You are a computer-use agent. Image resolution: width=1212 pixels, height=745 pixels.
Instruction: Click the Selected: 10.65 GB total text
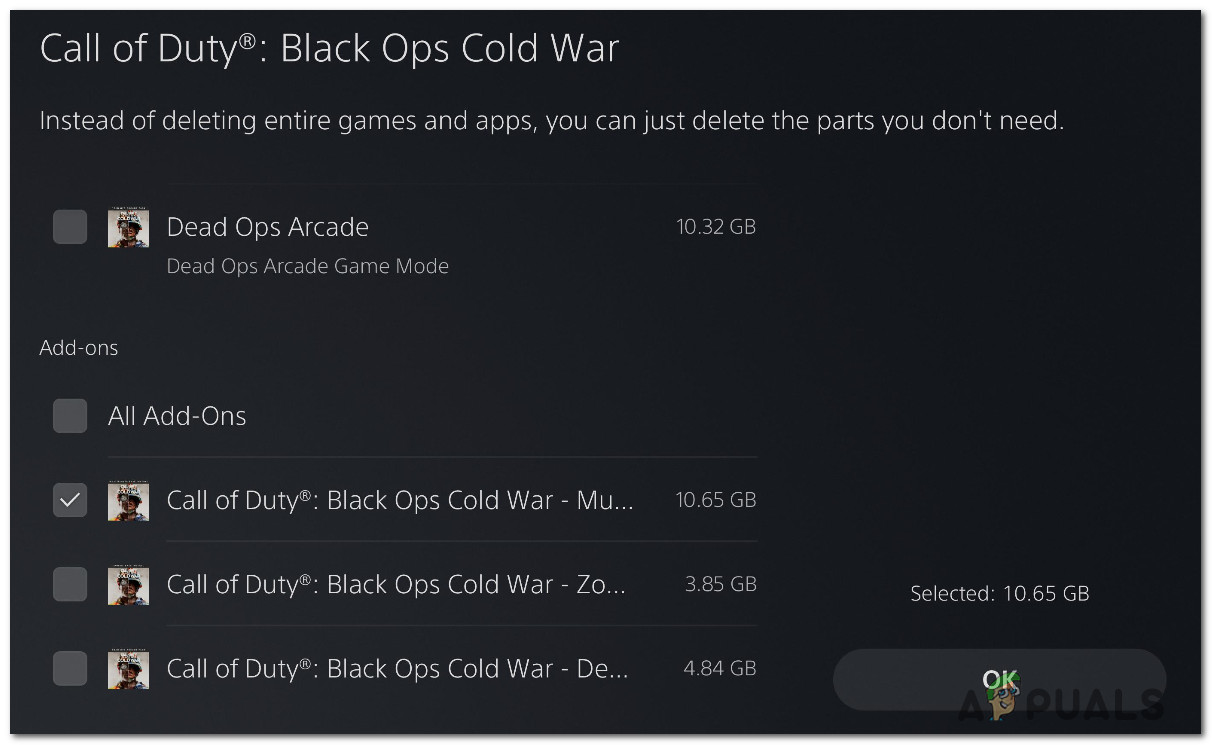pyautogui.click(x=999, y=594)
